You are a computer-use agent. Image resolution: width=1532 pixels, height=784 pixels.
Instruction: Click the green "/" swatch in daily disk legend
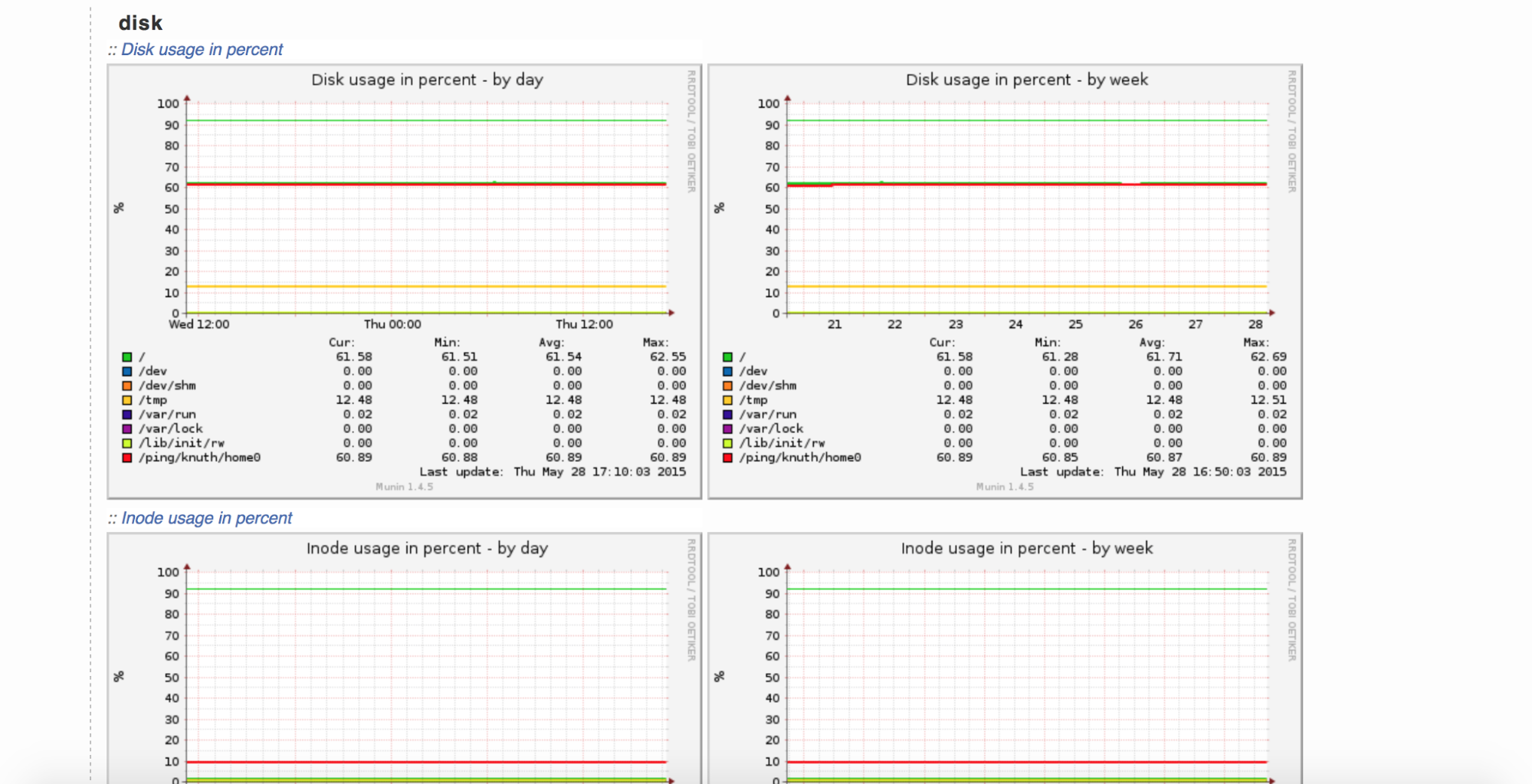coord(127,357)
